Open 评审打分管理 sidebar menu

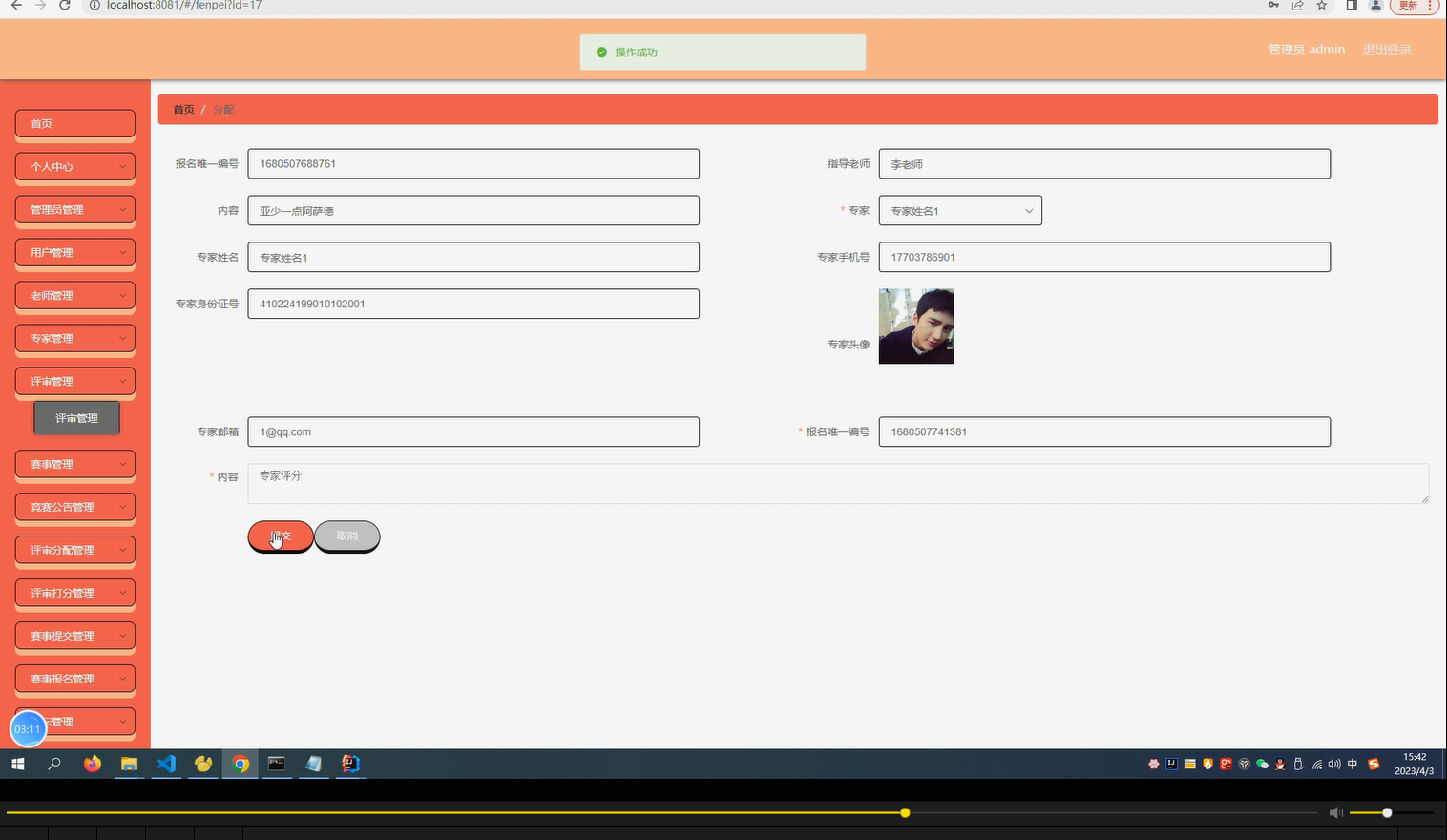pos(75,593)
